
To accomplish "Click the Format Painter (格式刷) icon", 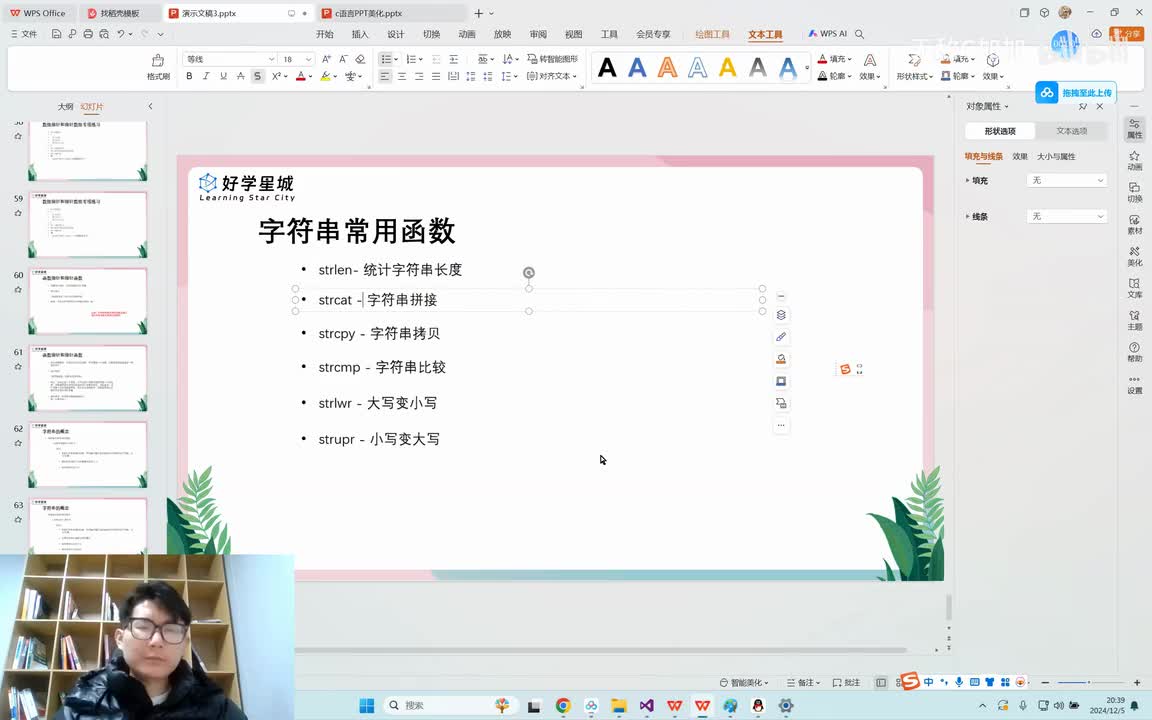I will tap(158, 66).
